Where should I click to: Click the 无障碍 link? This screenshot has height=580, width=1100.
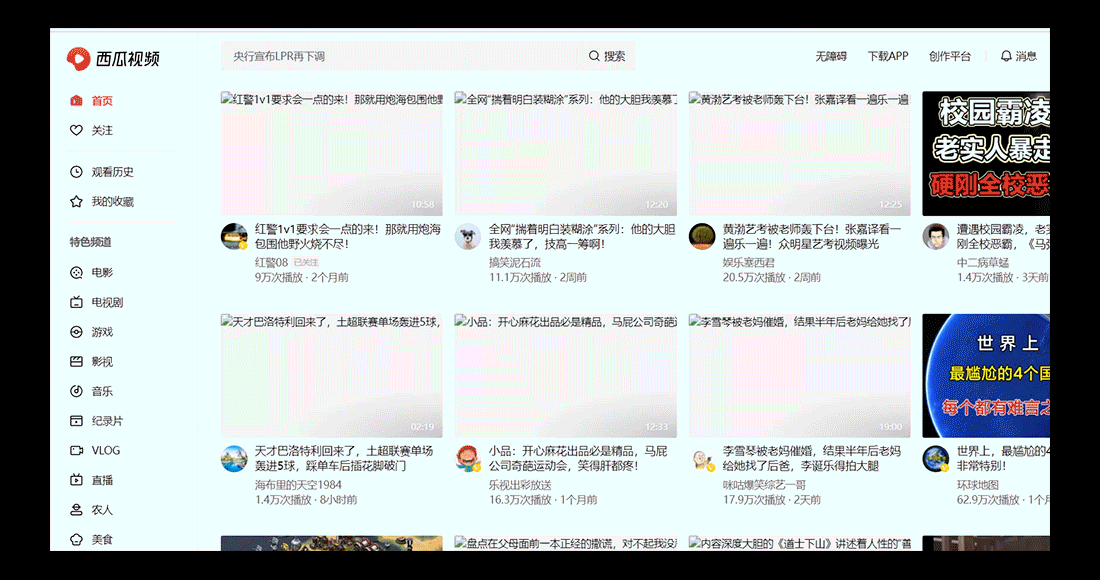pyautogui.click(x=831, y=56)
